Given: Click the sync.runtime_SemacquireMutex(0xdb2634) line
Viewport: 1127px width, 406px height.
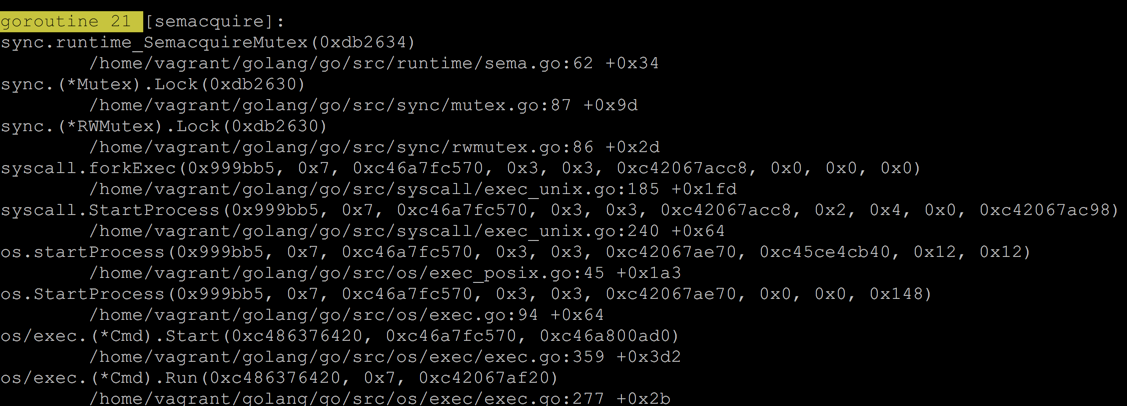Looking at the screenshot, I should pos(208,42).
